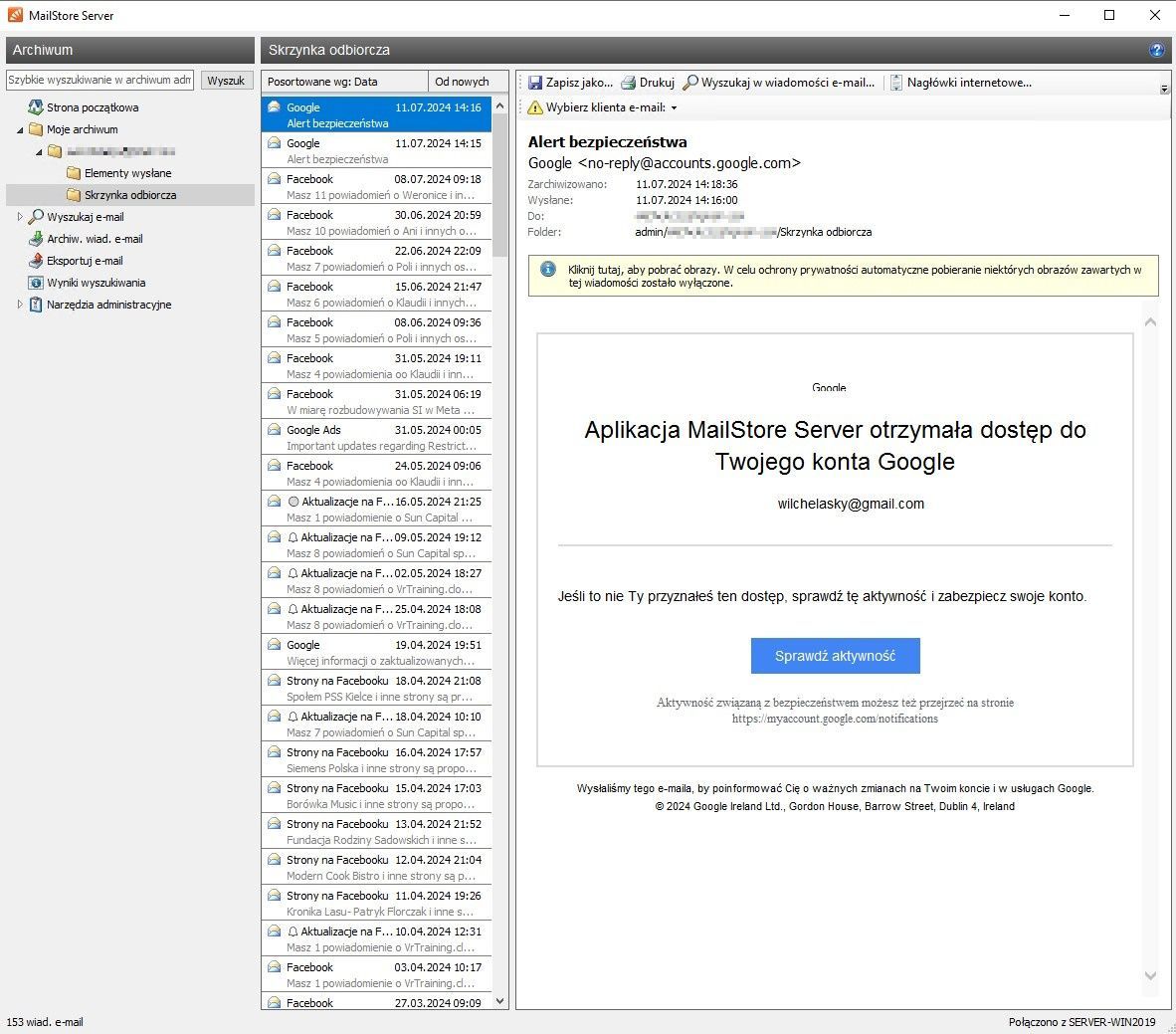Select Strony na Facebooku message 13.04.2024 21:52

[x=376, y=831]
